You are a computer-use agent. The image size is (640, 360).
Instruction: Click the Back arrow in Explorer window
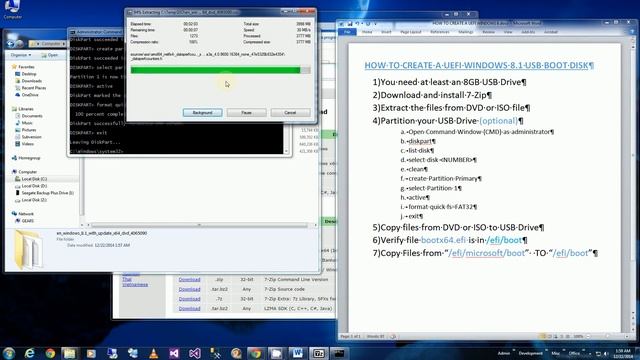pos(11,44)
